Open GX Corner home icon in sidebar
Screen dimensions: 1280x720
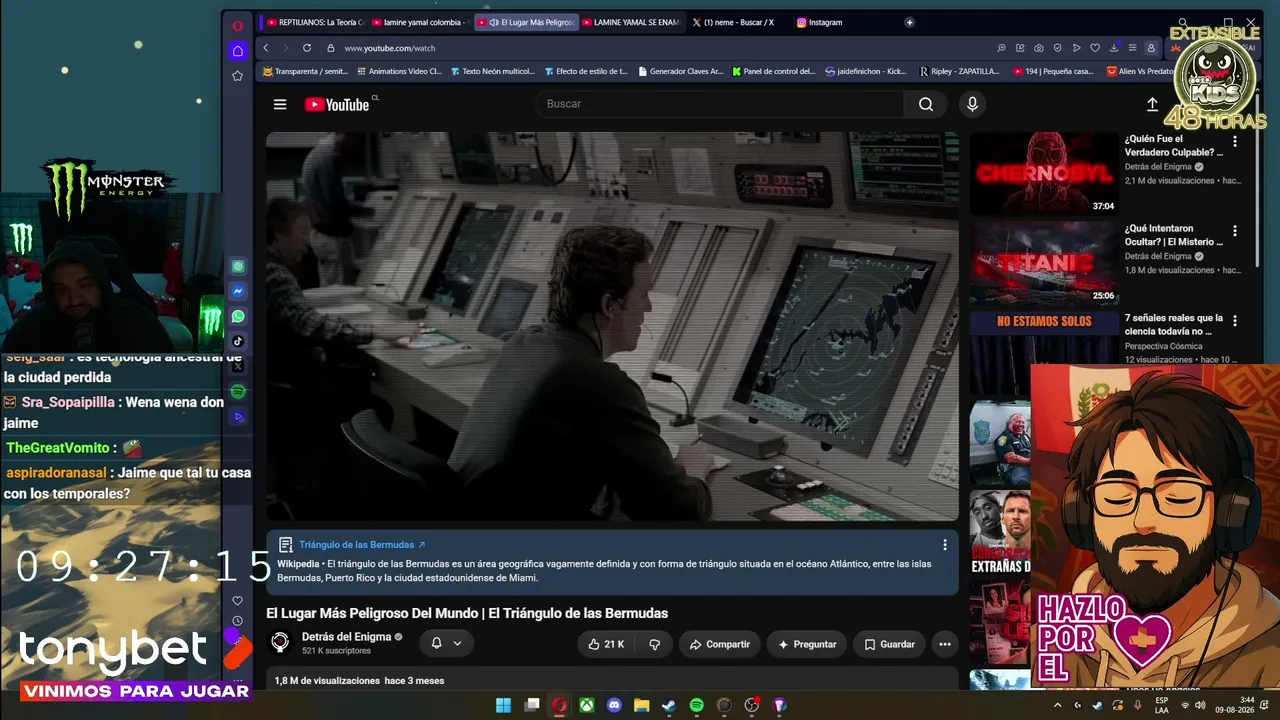click(237, 51)
